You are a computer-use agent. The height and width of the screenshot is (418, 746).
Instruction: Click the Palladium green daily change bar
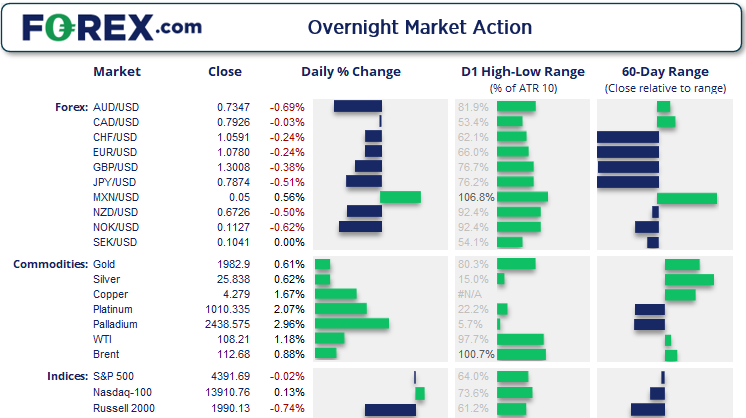tap(352, 324)
